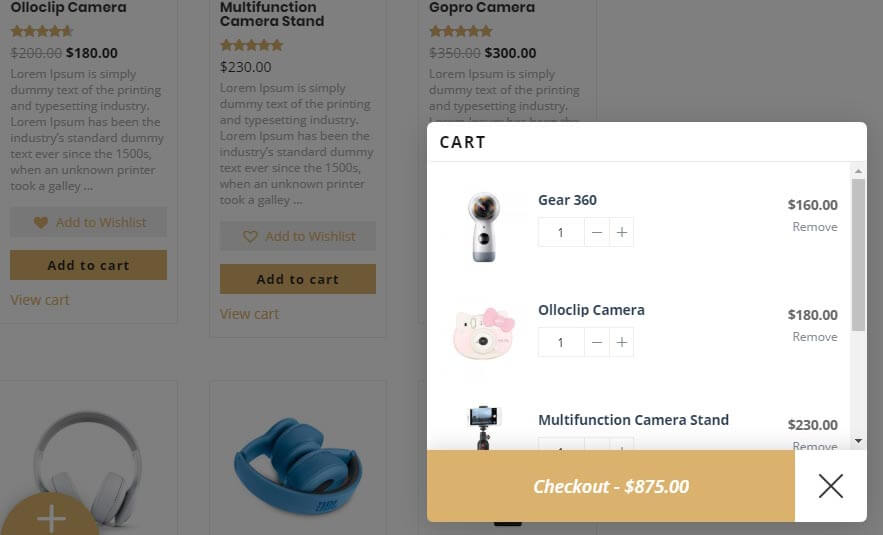This screenshot has width=883, height=535.
Task: Increase Gear 360 quantity with plus icon
Action: pyautogui.click(x=621, y=232)
